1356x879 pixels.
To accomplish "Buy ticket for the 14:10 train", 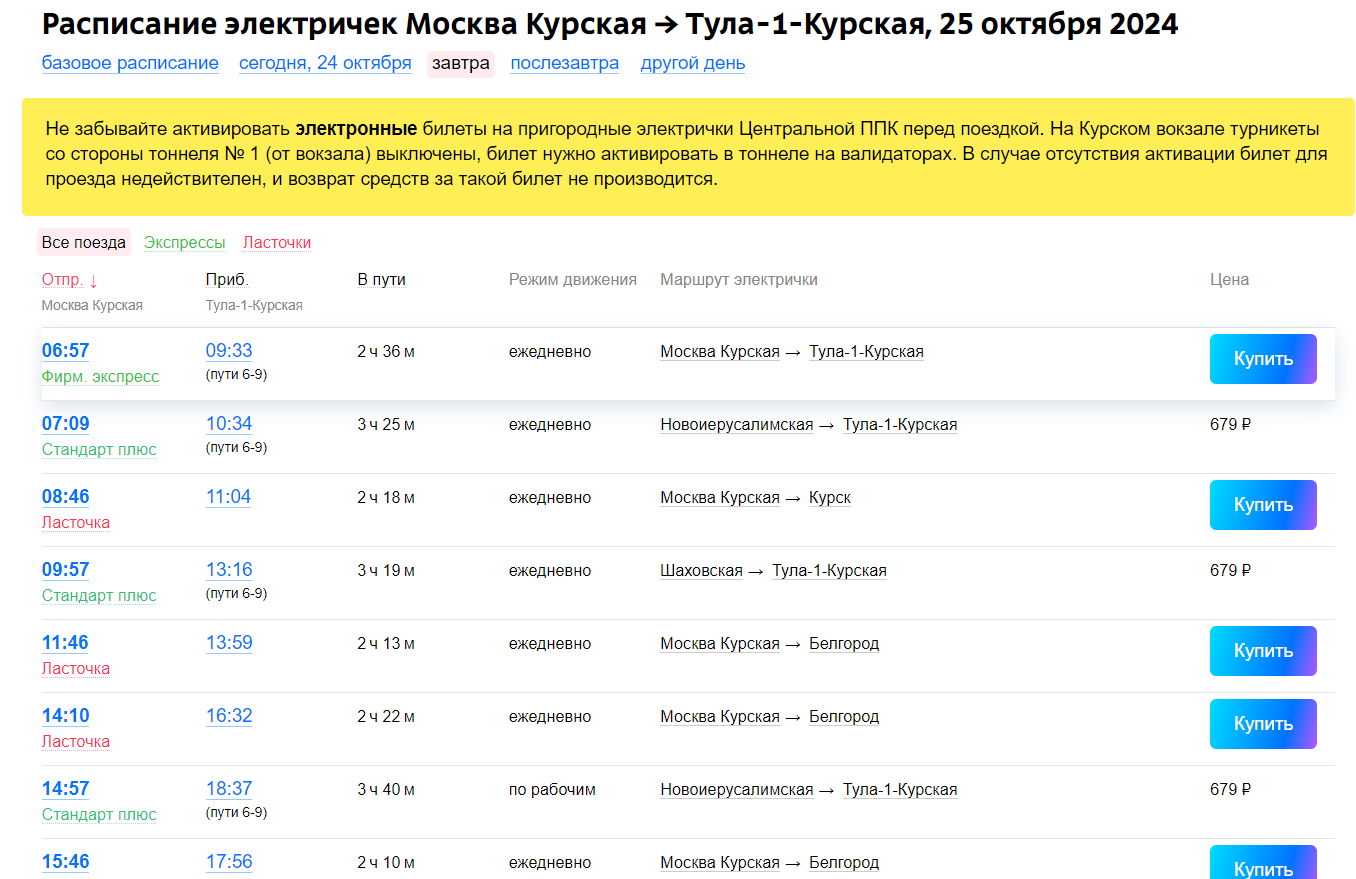I will 1263,724.
